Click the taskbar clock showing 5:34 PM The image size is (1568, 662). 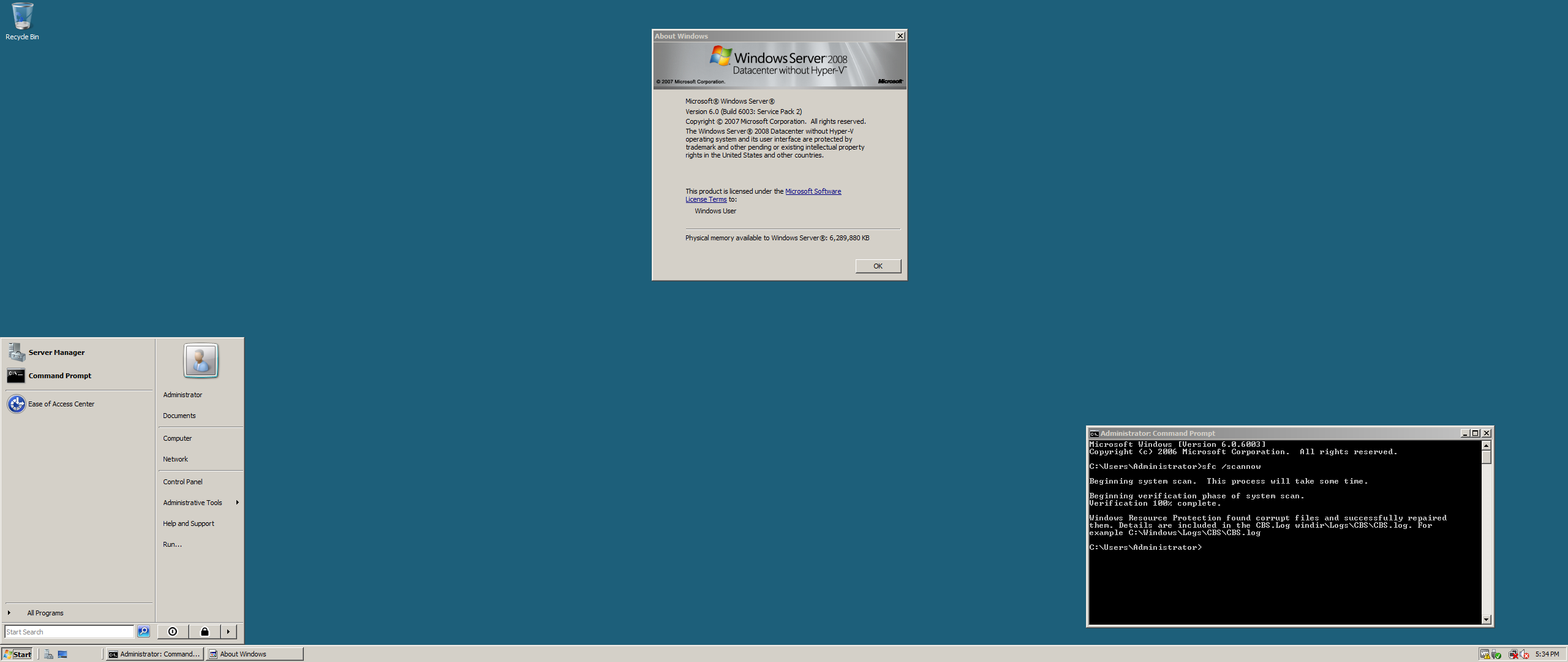[1547, 654]
